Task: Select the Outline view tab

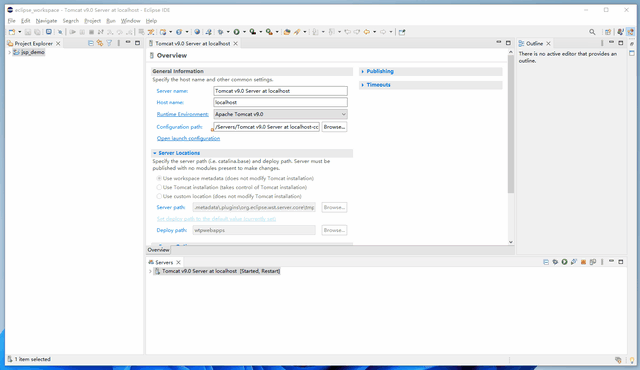Action: 534,43
